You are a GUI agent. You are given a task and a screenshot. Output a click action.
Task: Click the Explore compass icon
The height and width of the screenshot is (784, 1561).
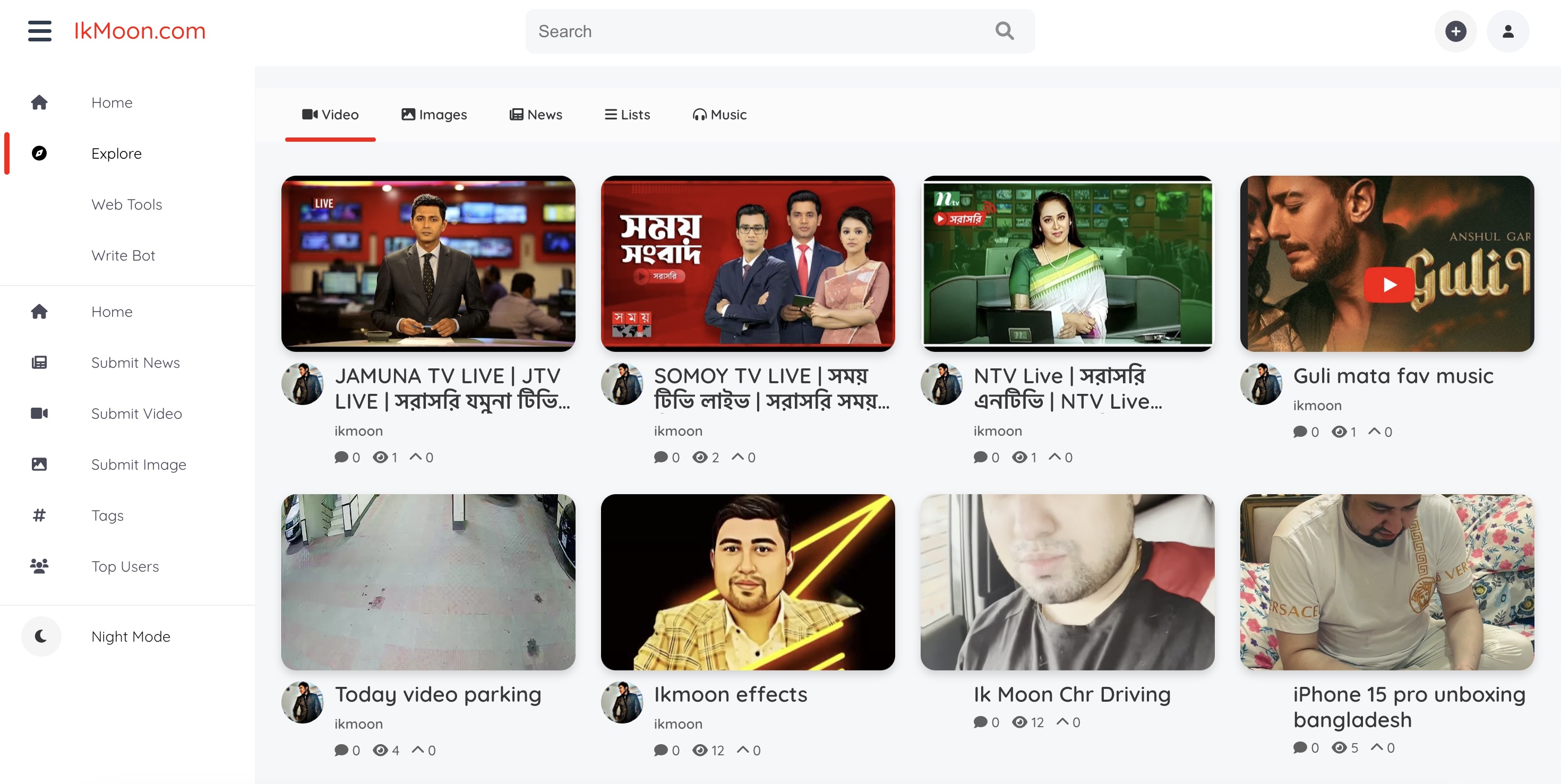[39, 153]
